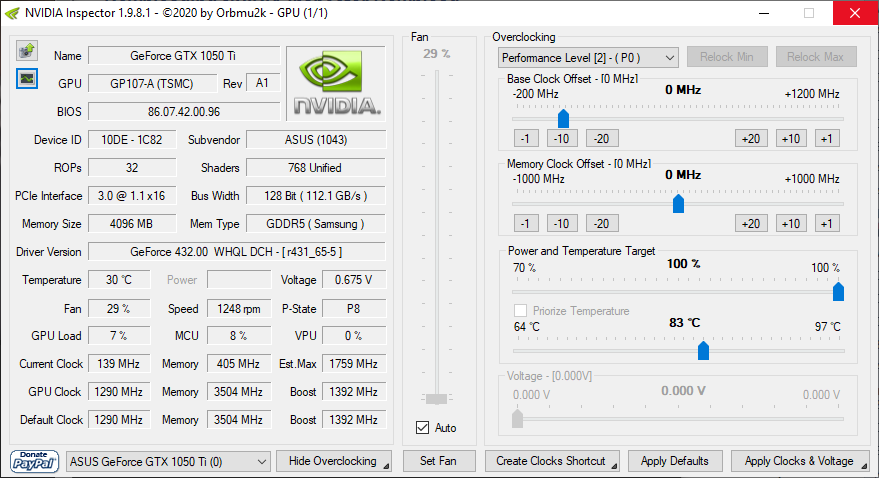Click the Temperature value 30 °C
The height and width of the screenshot is (478, 879).
click(x=119, y=280)
